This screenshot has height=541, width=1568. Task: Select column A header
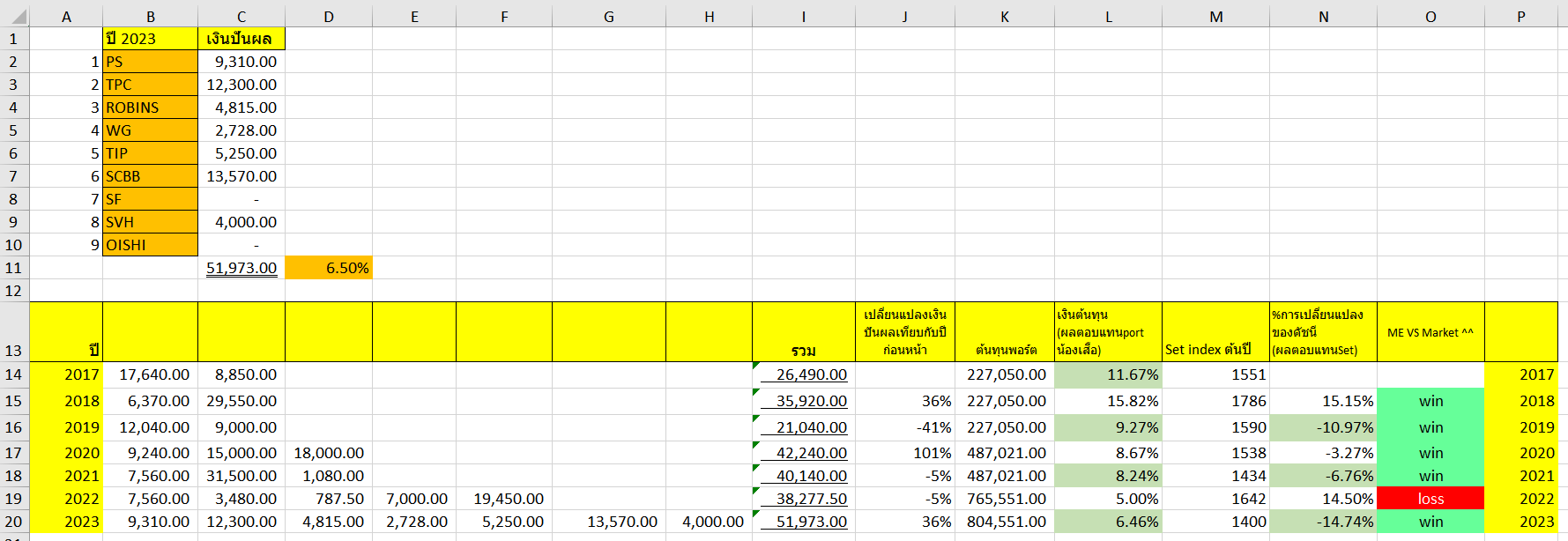66,16
